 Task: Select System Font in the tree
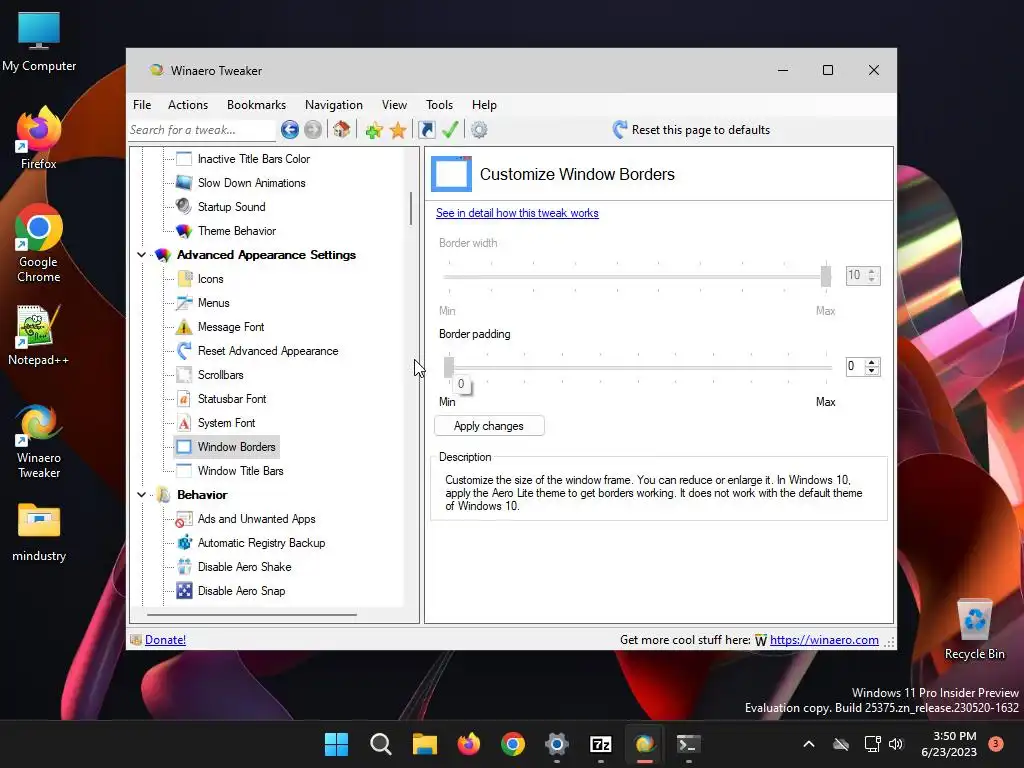pyautogui.click(x=226, y=423)
